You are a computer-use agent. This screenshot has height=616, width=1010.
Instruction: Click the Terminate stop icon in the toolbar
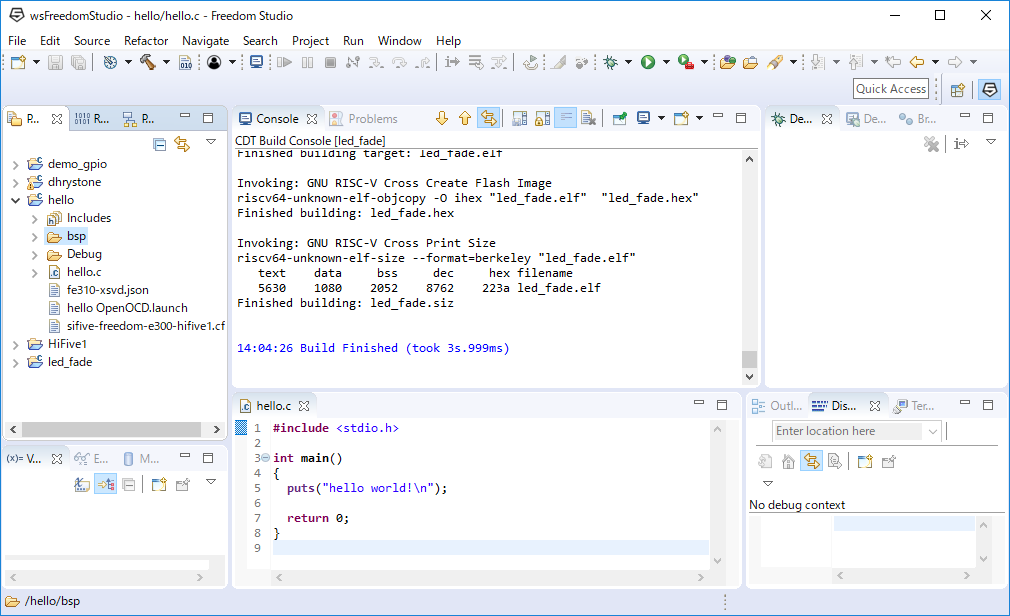330,63
